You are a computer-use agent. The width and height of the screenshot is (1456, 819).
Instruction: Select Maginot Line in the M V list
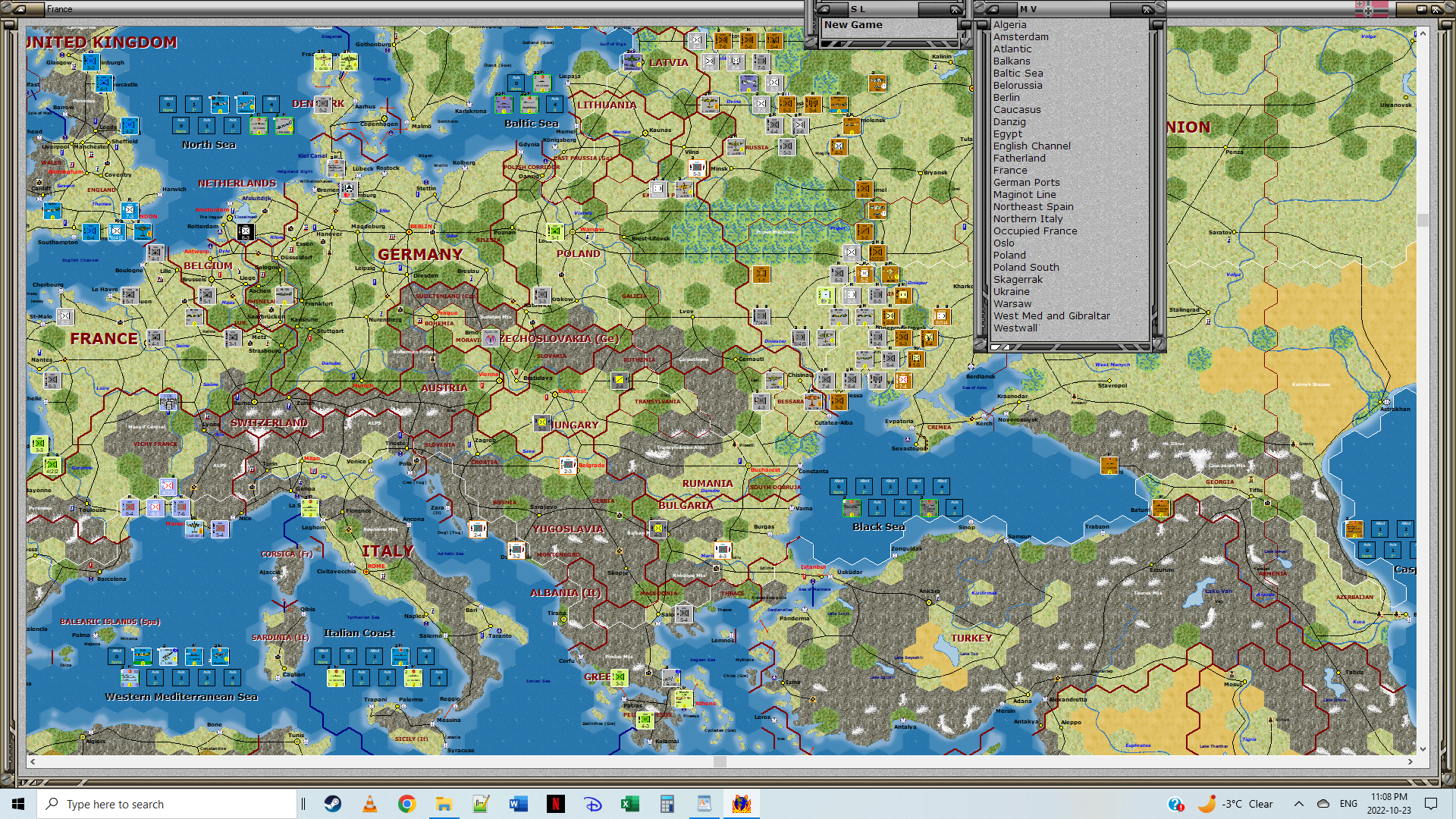pyautogui.click(x=1024, y=194)
